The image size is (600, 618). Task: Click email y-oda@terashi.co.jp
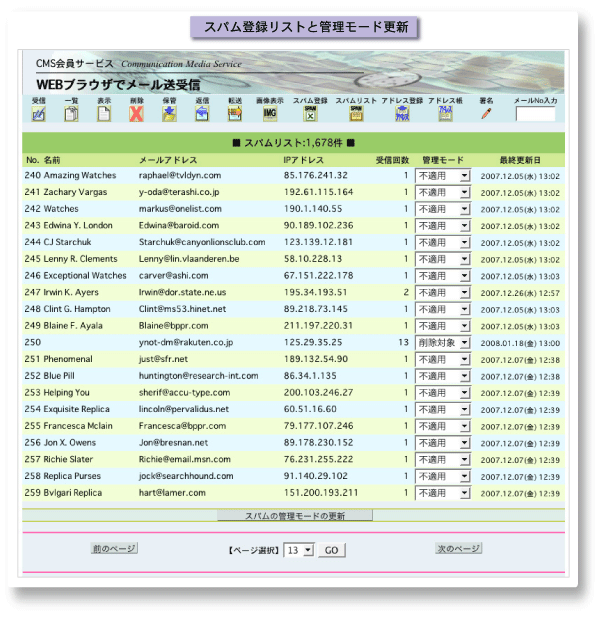179,192
